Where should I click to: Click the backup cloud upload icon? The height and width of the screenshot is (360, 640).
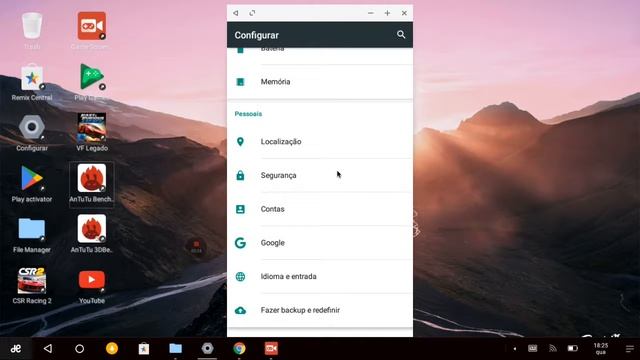pos(240,310)
